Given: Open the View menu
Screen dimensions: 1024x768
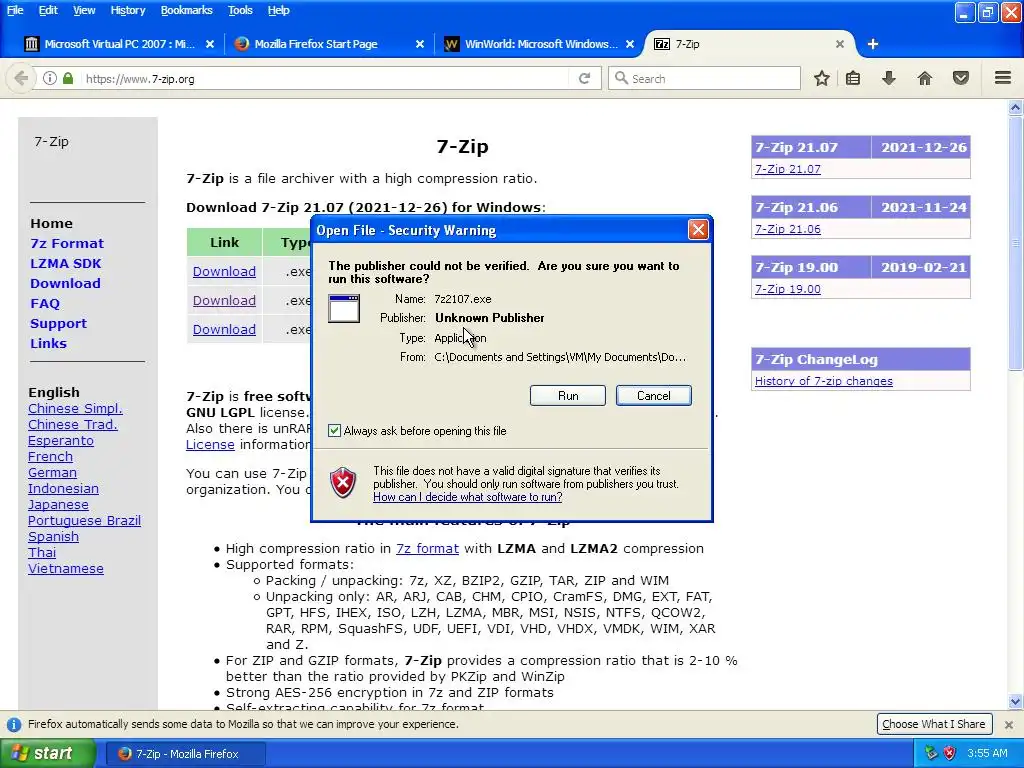Looking at the screenshot, I should click(x=84, y=10).
